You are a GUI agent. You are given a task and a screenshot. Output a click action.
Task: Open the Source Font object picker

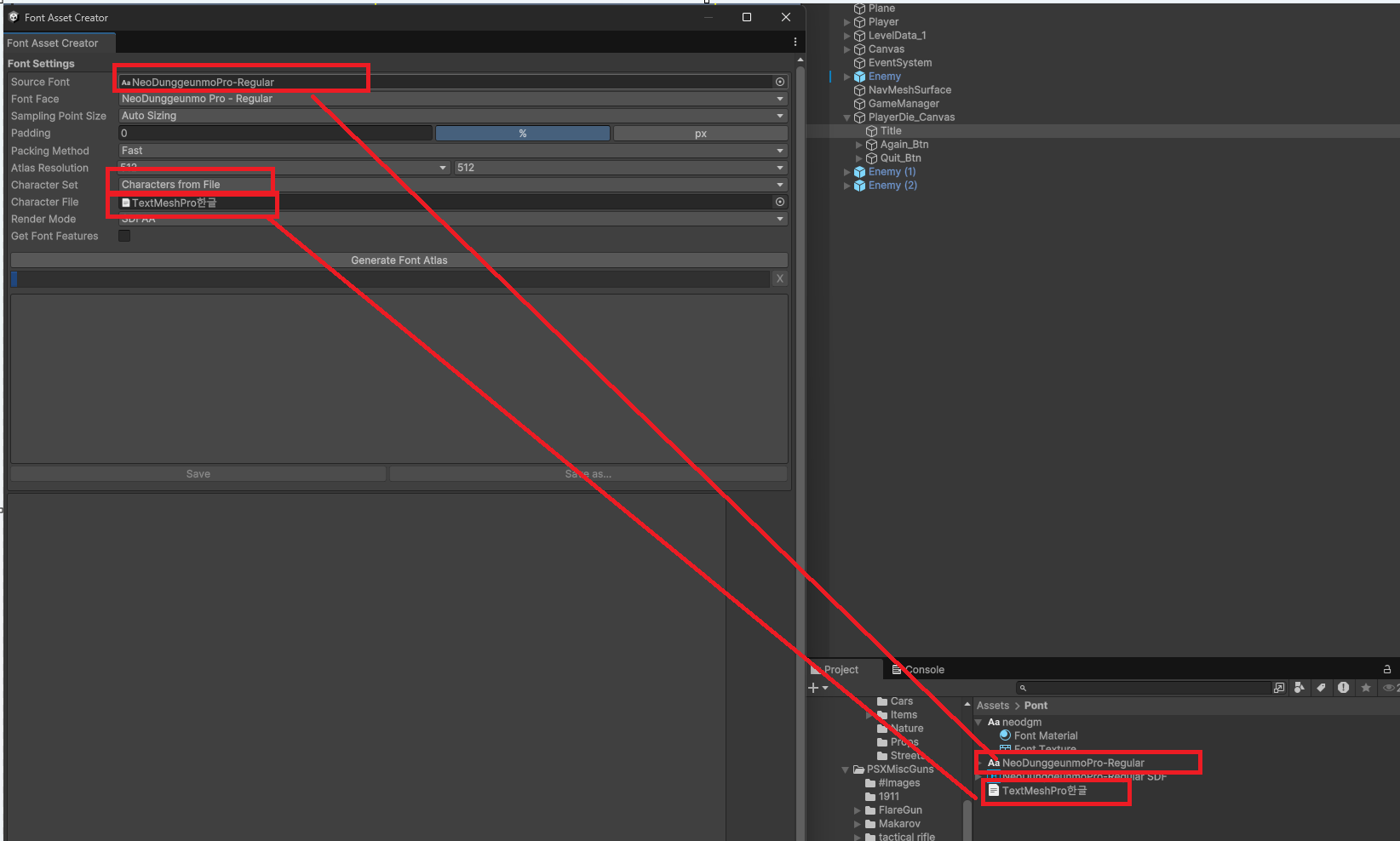coord(779,82)
